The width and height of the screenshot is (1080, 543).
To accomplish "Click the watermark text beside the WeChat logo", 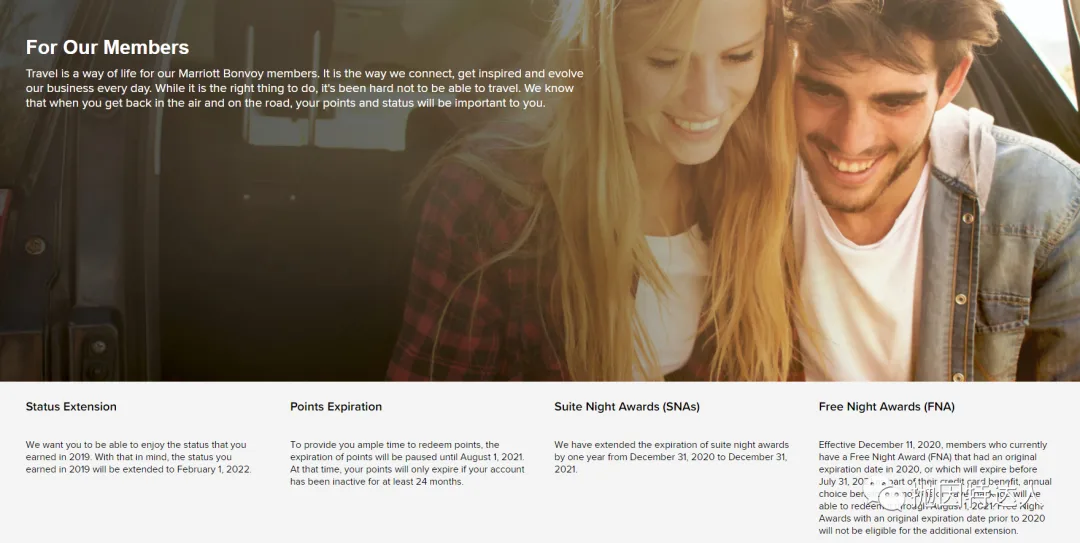I will pyautogui.click(x=980, y=495).
